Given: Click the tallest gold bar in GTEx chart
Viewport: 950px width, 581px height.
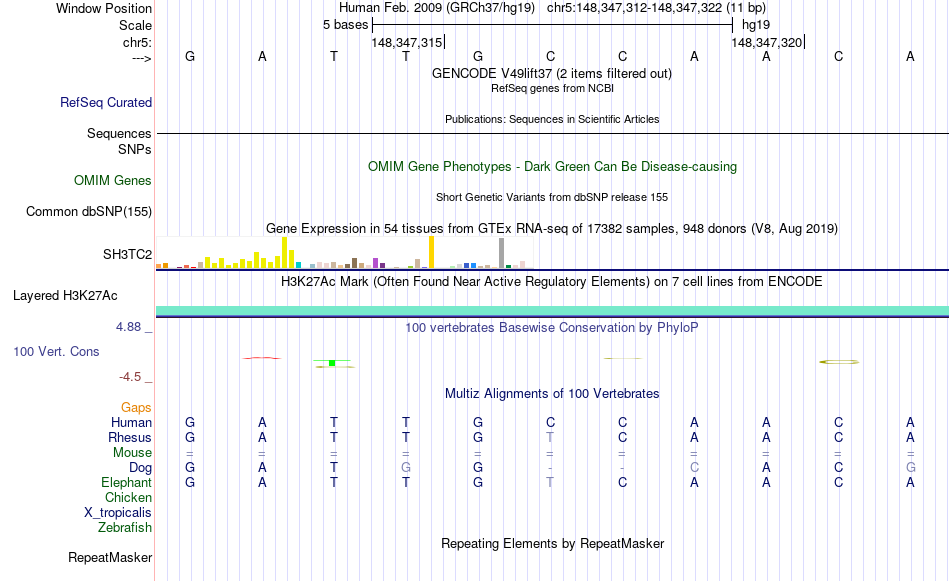Looking at the screenshot, I should (431, 252).
